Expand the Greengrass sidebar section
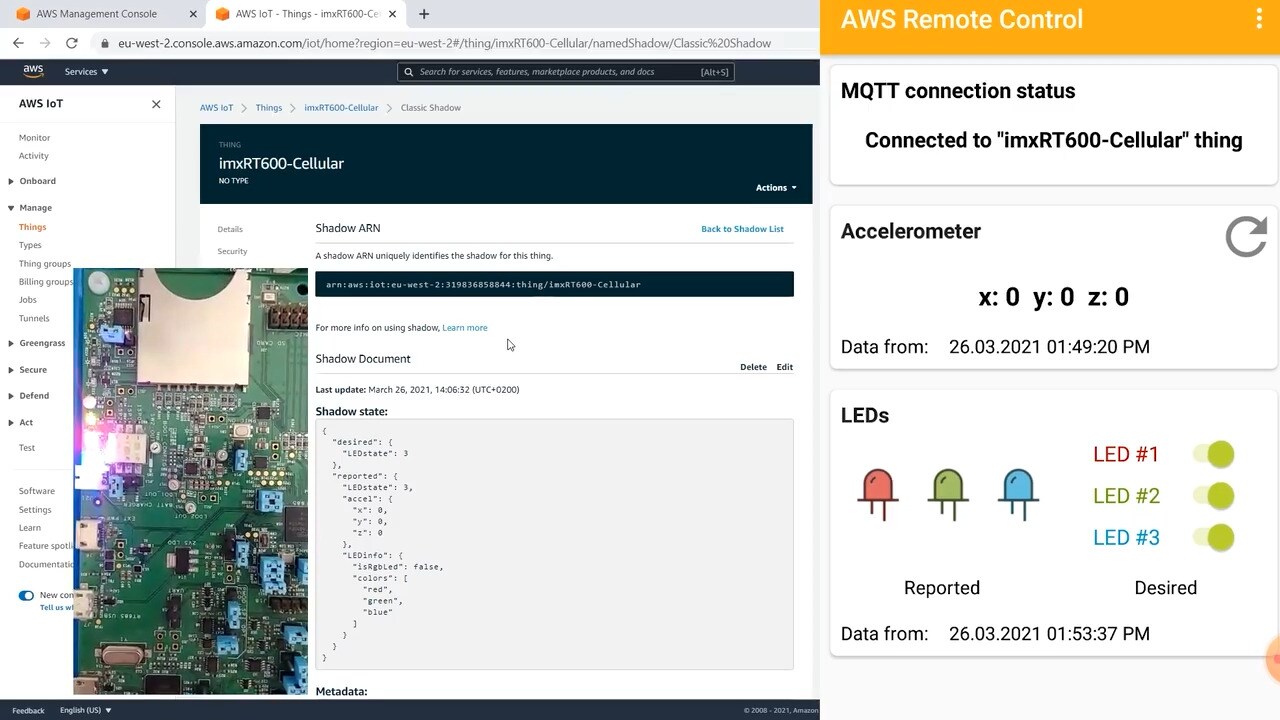This screenshot has height=720, width=1280. [42, 343]
